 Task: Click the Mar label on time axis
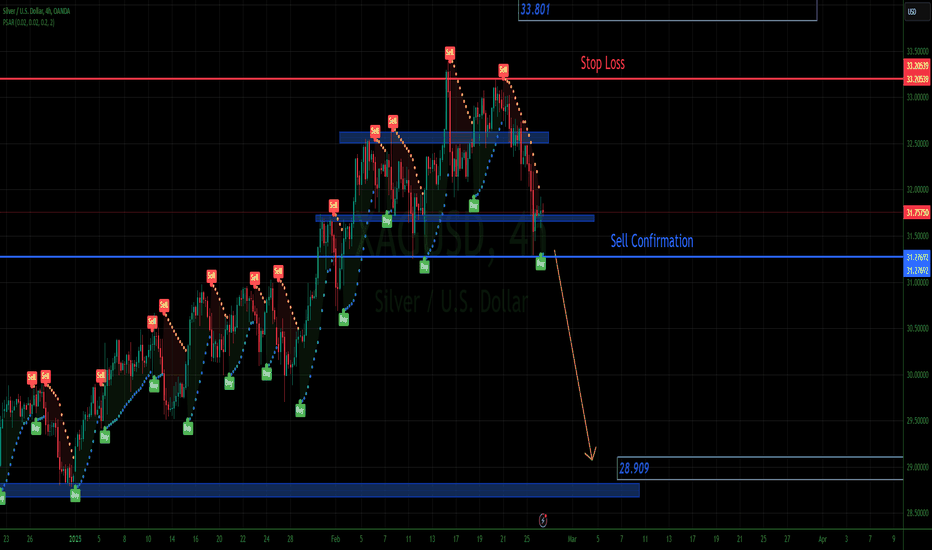pyautogui.click(x=572, y=539)
